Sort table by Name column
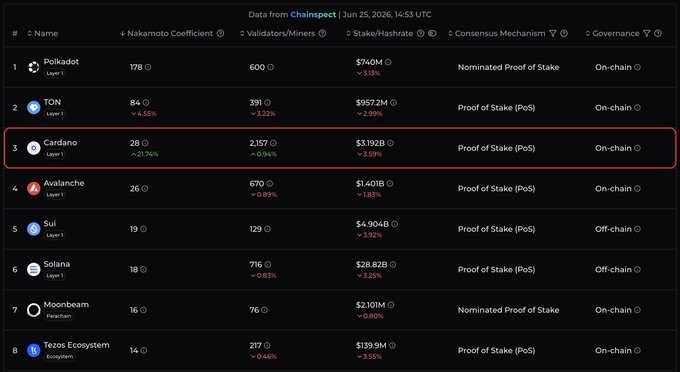 click(x=42, y=33)
